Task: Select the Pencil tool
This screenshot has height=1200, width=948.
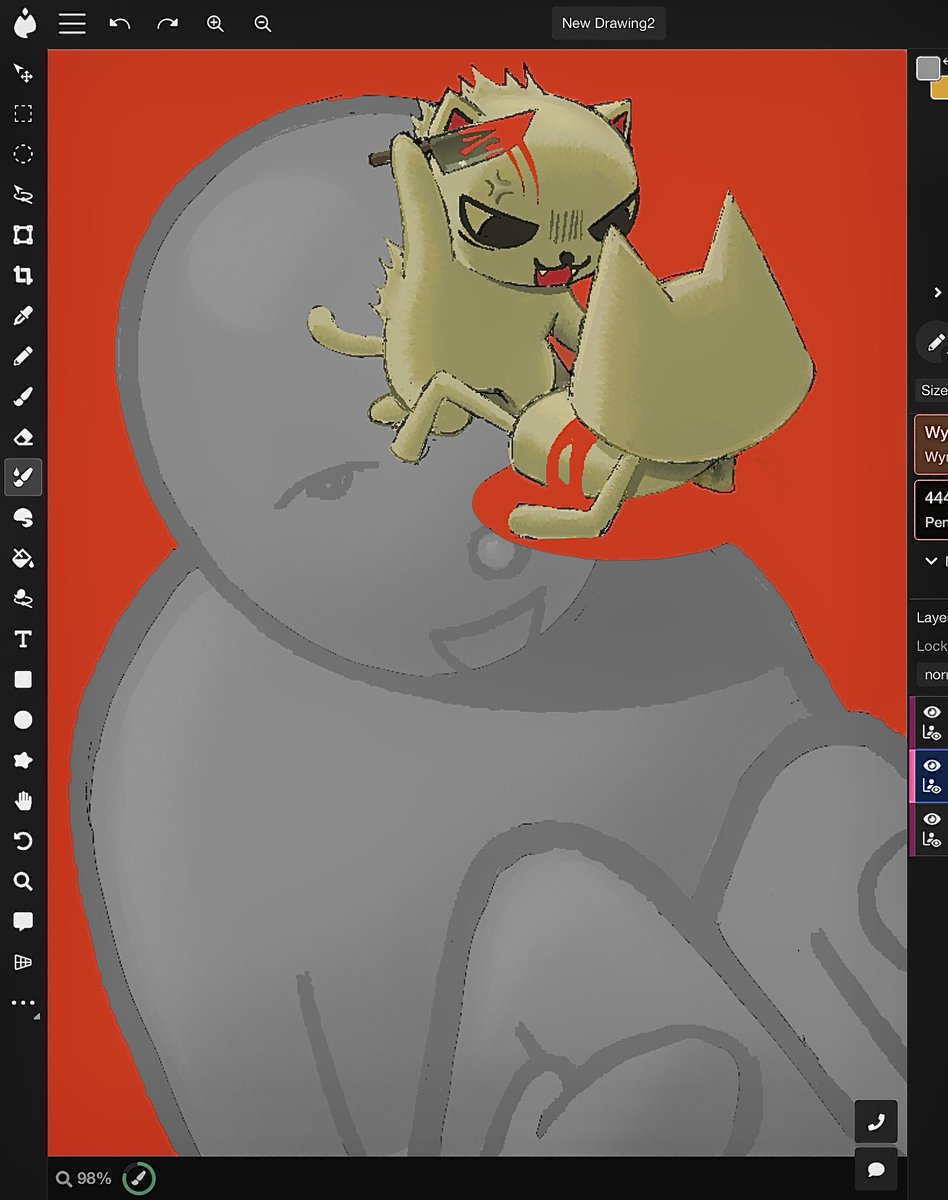Action: tap(23, 356)
